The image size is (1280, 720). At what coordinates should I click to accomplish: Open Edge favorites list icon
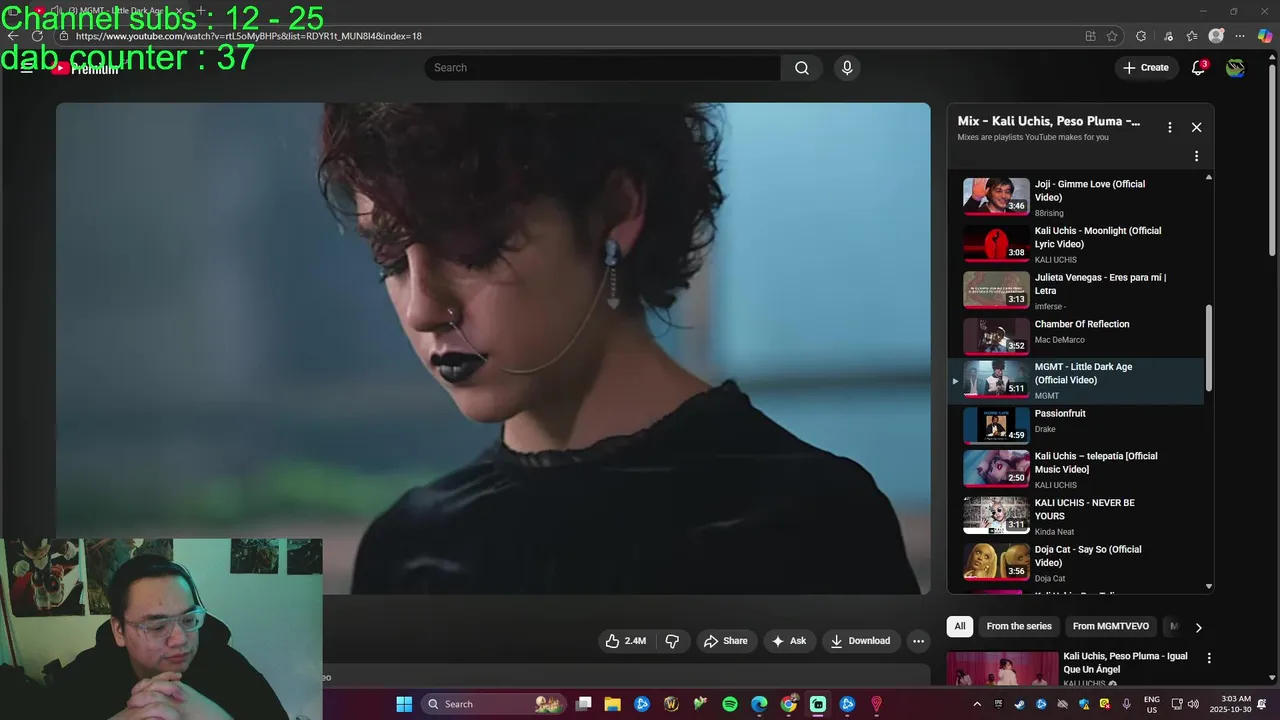click(x=1192, y=36)
